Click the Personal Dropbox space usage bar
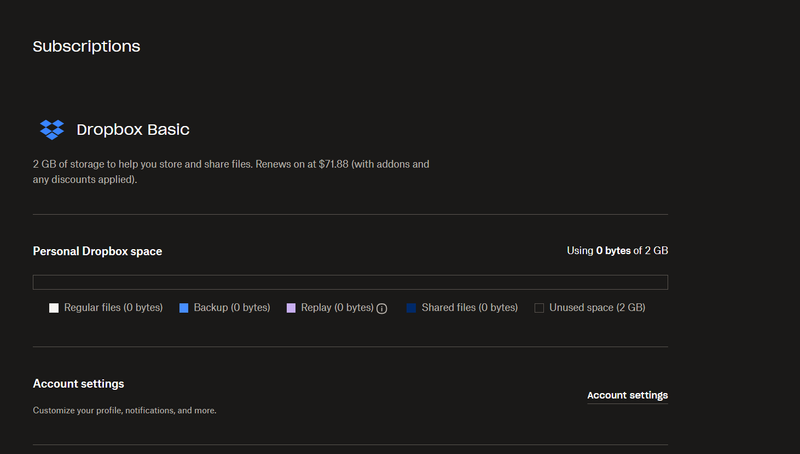800x454 pixels. (x=350, y=282)
